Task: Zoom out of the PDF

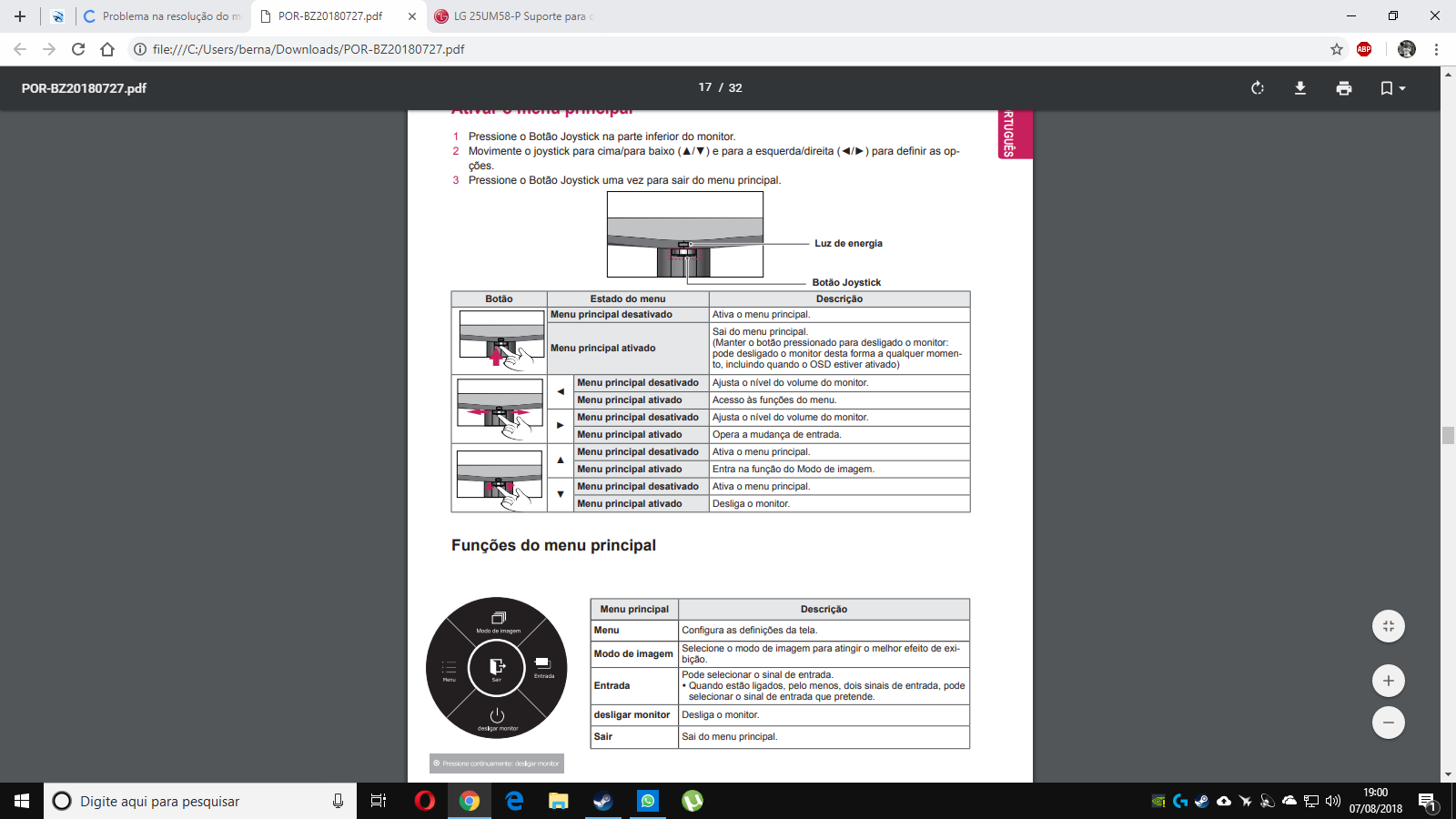Action: click(1389, 723)
